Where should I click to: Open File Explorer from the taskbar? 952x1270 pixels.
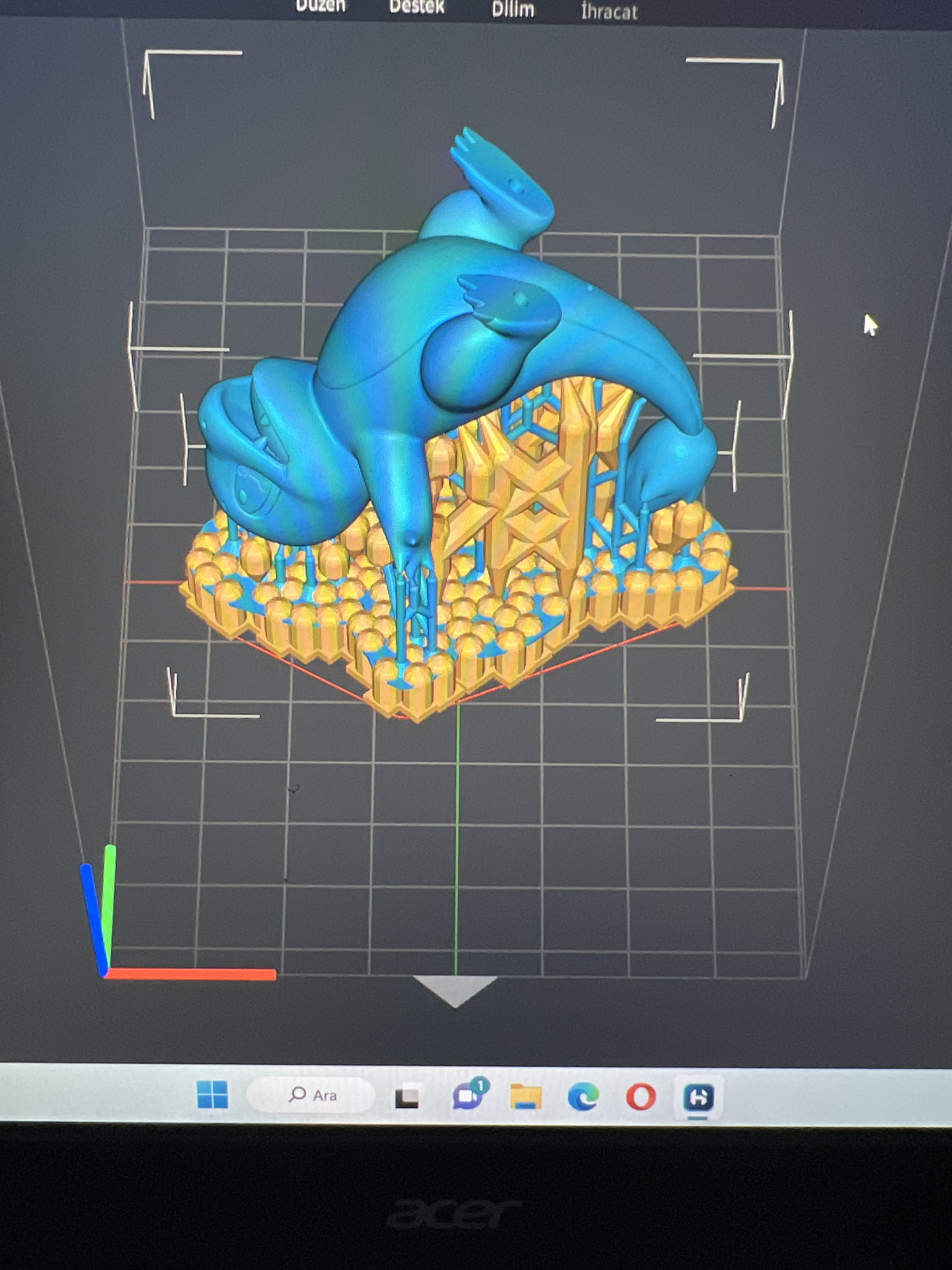pos(526,1096)
